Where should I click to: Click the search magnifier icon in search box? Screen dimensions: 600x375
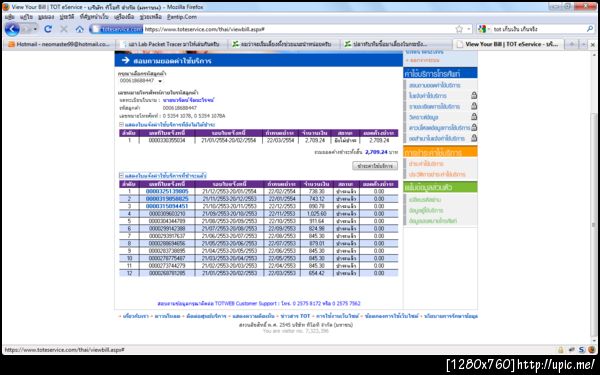tap(590, 29)
